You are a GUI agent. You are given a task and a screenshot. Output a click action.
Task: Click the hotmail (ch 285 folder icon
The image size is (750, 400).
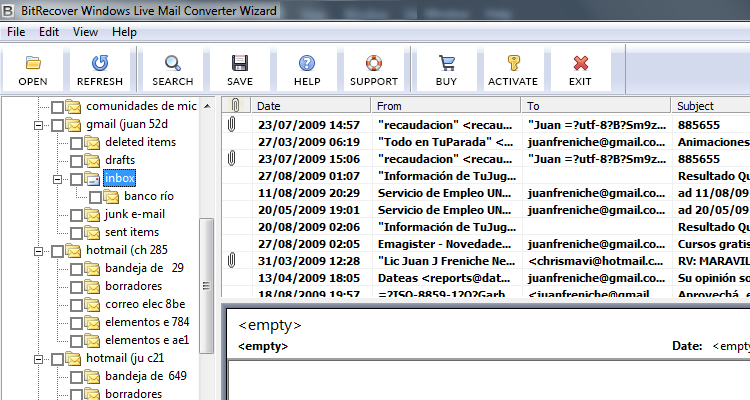[x=73, y=250]
